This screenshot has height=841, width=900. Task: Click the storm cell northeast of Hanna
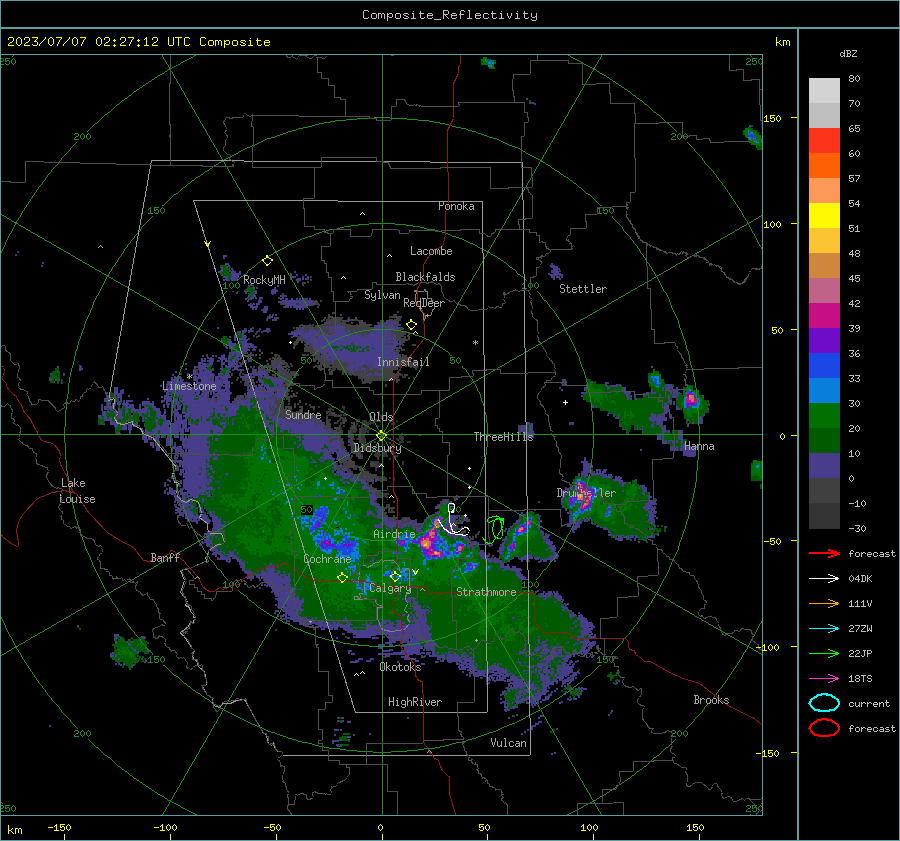pos(691,397)
